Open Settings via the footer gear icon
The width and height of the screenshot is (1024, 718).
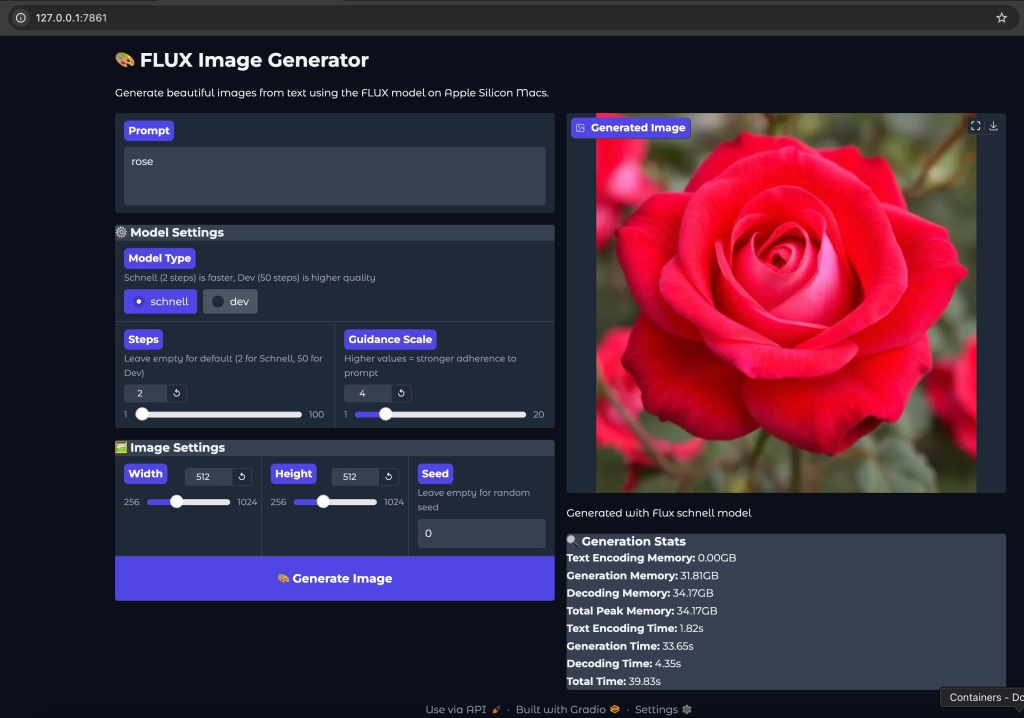coord(685,709)
